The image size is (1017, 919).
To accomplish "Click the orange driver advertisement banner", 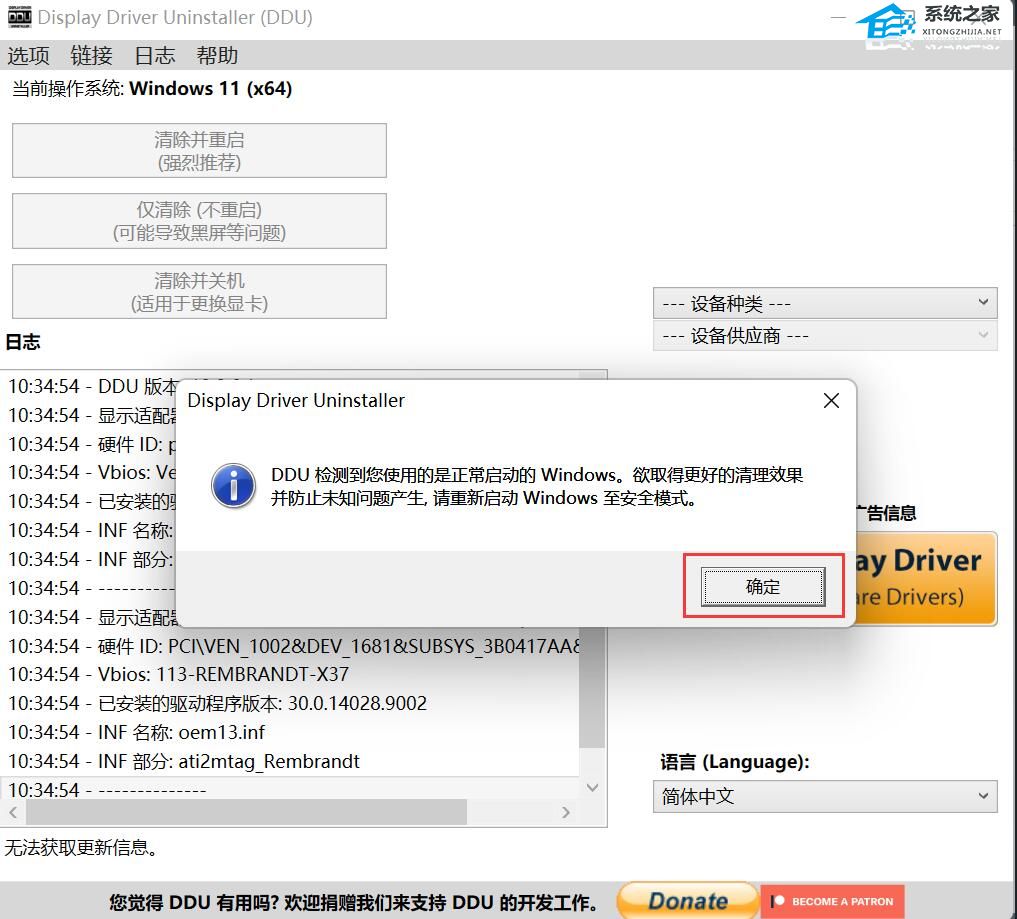I will [x=925, y=578].
